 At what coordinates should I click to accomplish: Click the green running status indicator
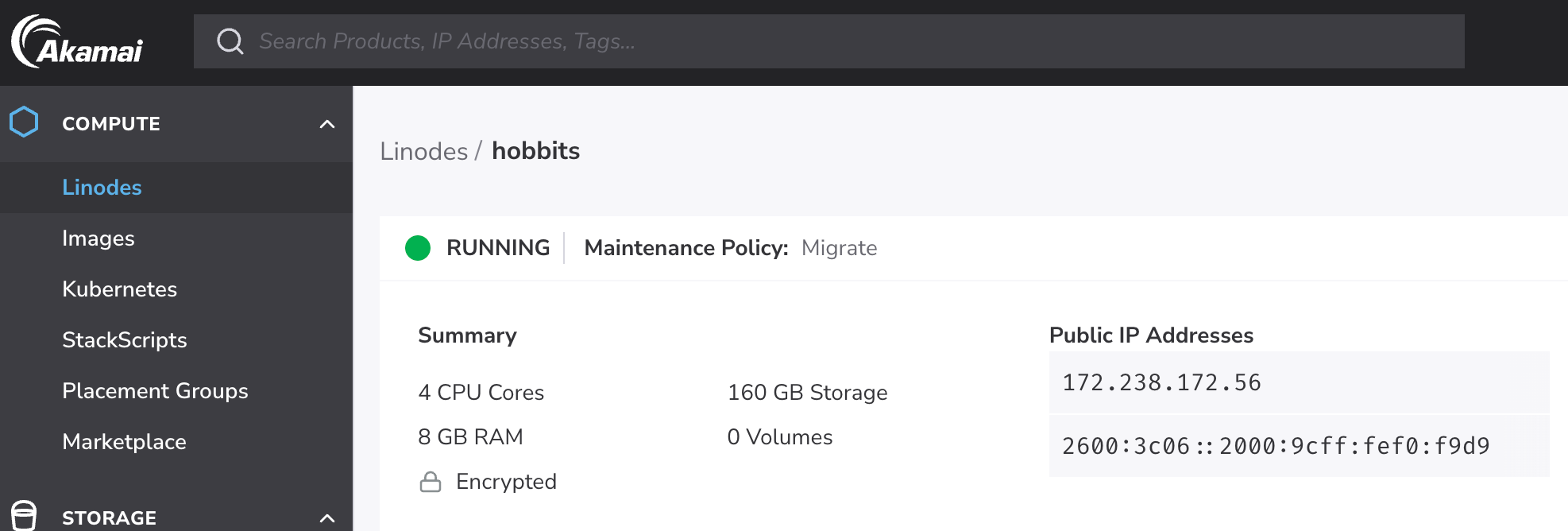tap(418, 248)
